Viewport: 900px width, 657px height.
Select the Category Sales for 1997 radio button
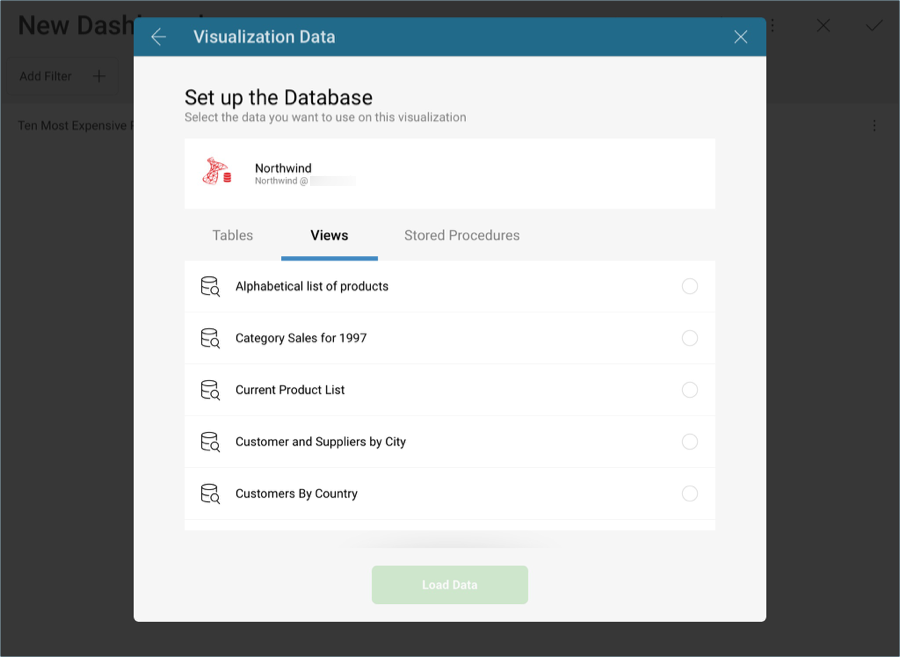click(x=689, y=338)
